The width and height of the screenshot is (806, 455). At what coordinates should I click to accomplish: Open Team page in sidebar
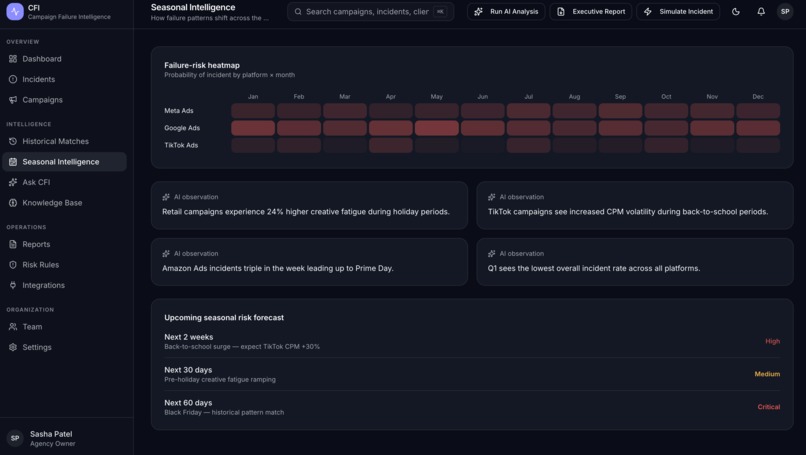point(64,326)
